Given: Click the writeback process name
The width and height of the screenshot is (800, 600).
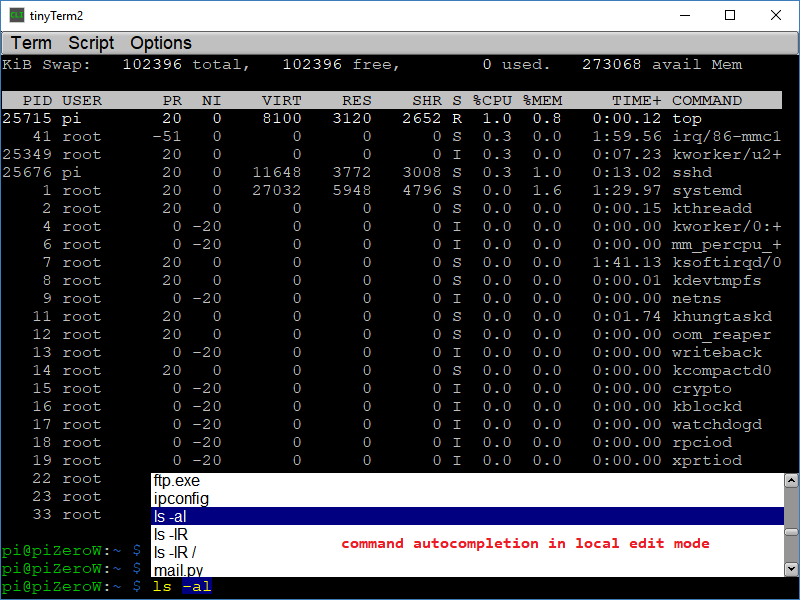Looking at the screenshot, I should (717, 353).
